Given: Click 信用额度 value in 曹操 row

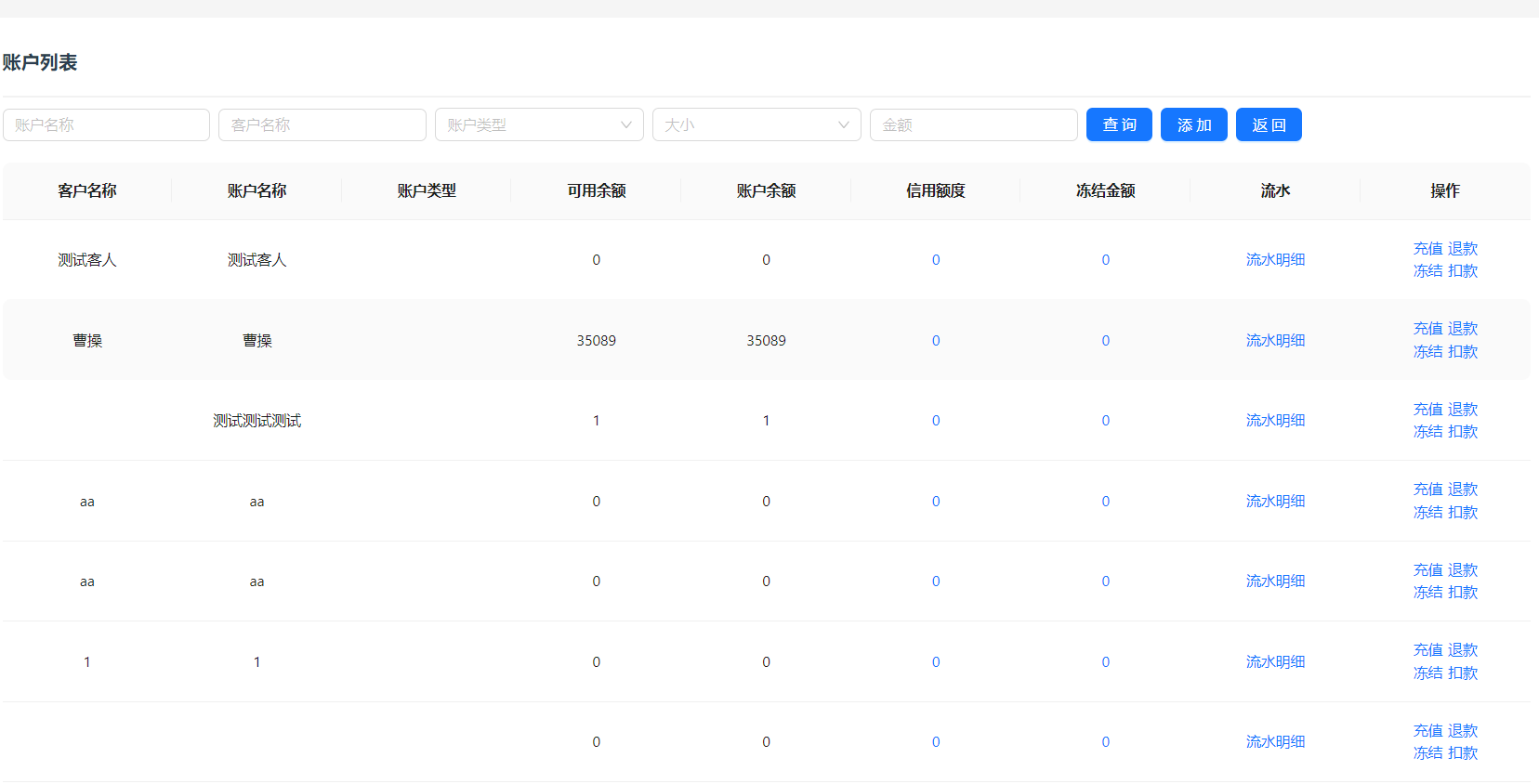Looking at the screenshot, I should click(x=936, y=341).
